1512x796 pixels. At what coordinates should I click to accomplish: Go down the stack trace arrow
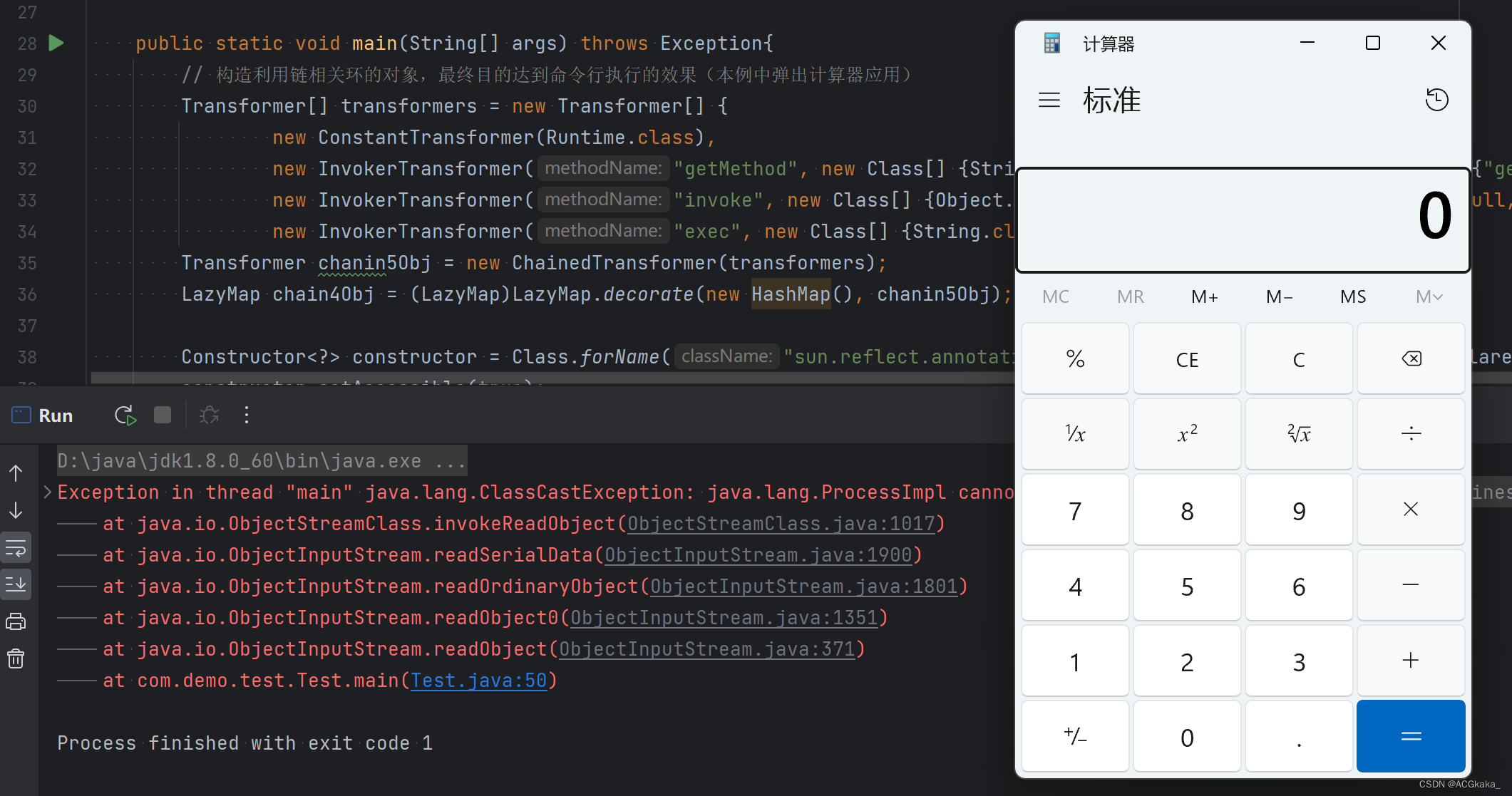pyautogui.click(x=16, y=510)
